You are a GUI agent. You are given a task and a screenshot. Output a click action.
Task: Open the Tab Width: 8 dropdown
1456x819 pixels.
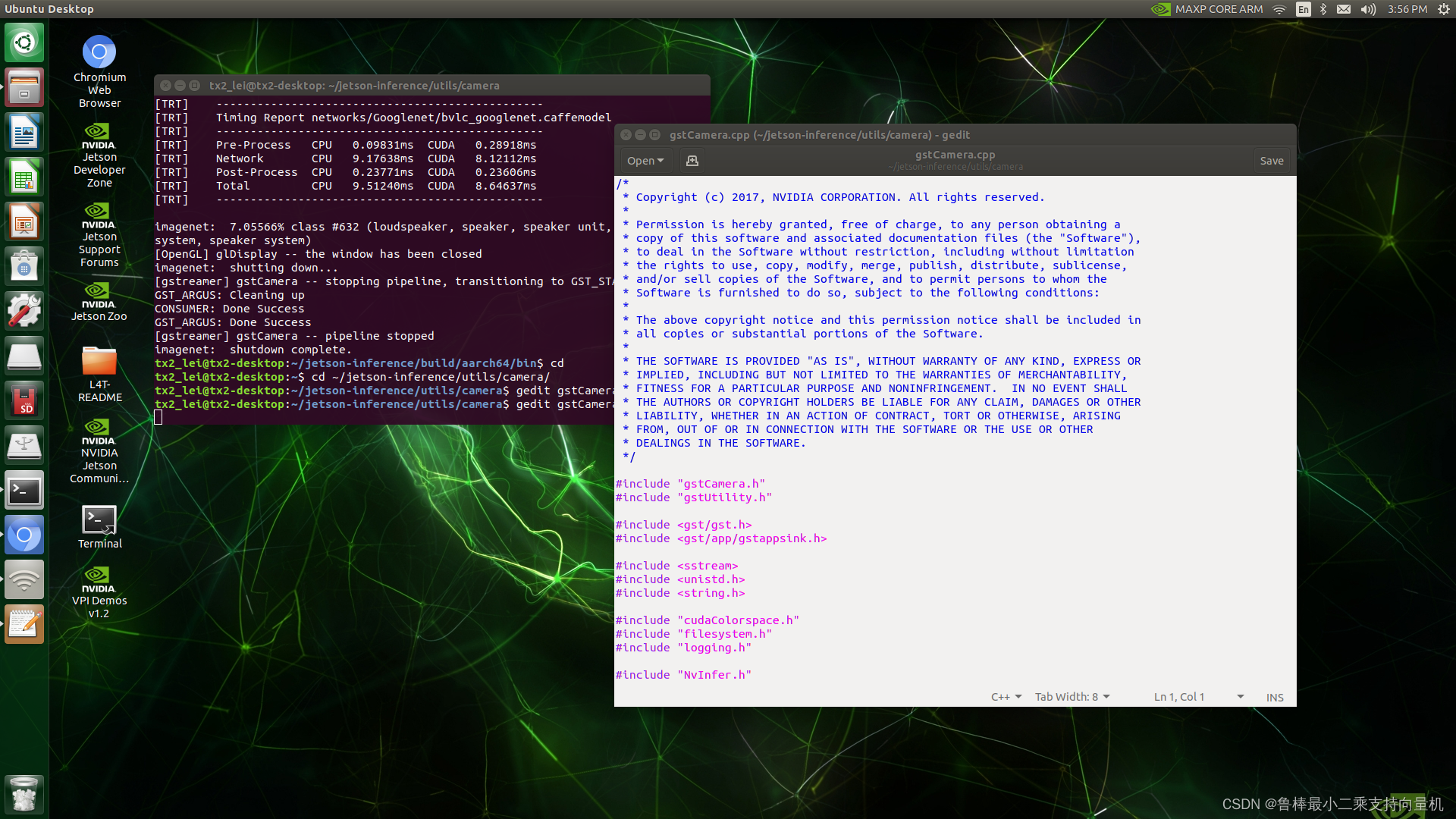click(1072, 697)
